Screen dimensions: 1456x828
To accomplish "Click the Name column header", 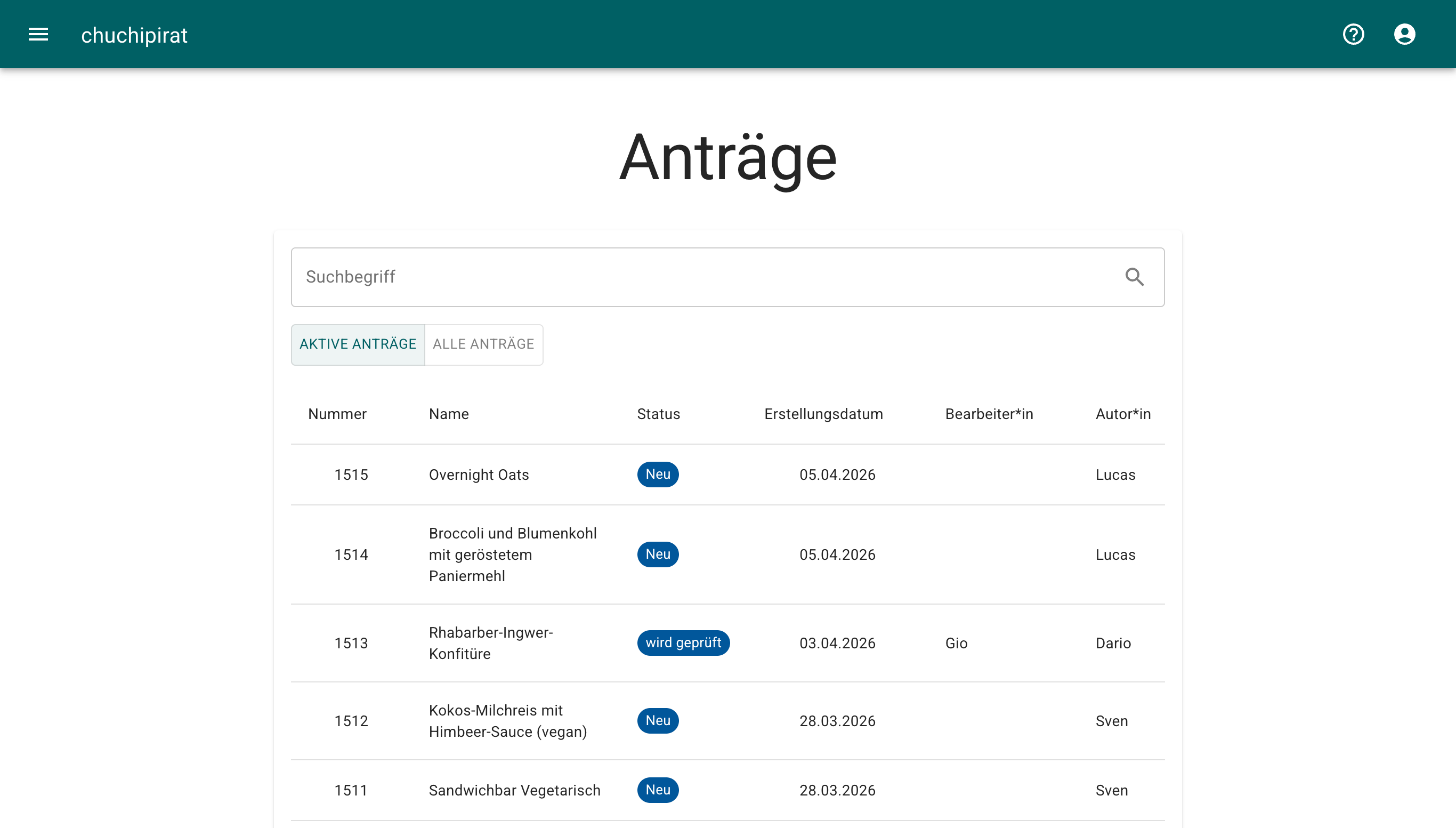I will click(x=449, y=414).
